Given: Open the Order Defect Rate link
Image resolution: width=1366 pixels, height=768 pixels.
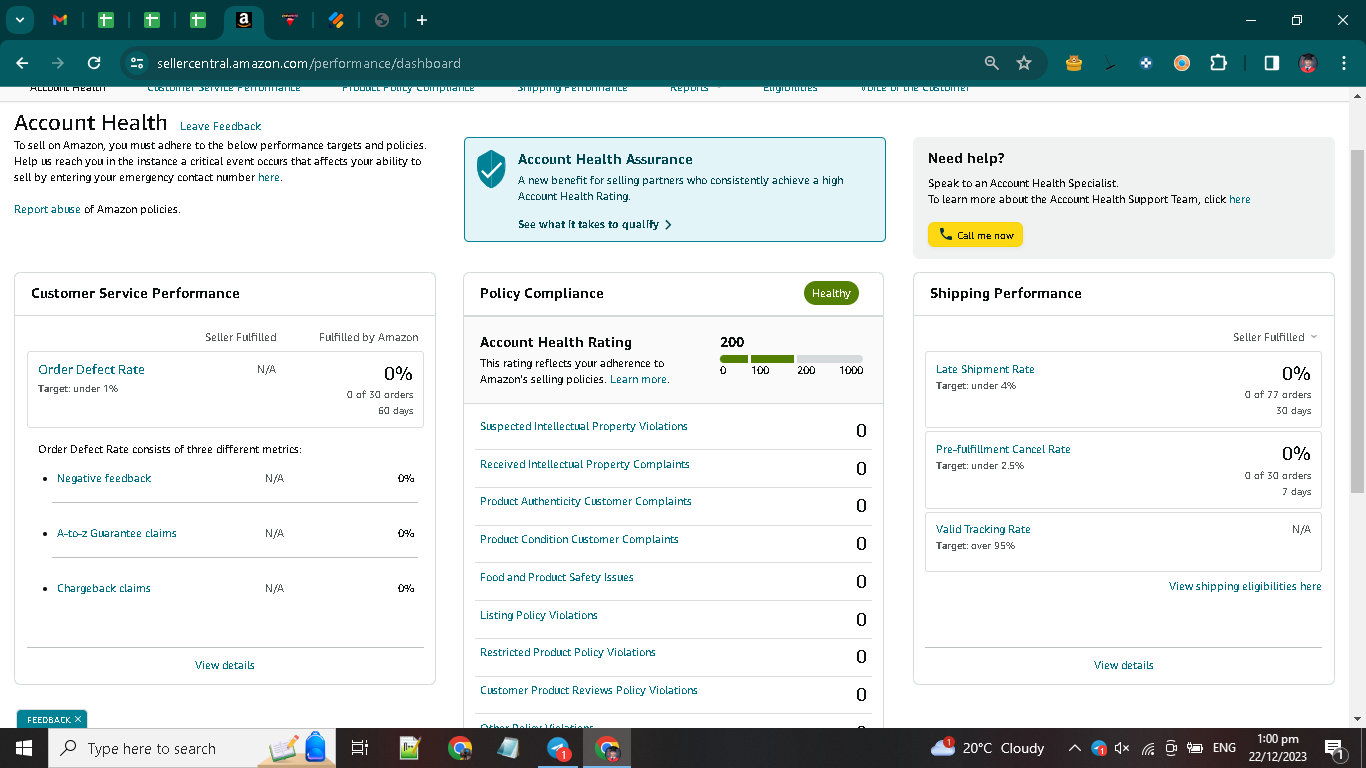Looking at the screenshot, I should [91, 369].
